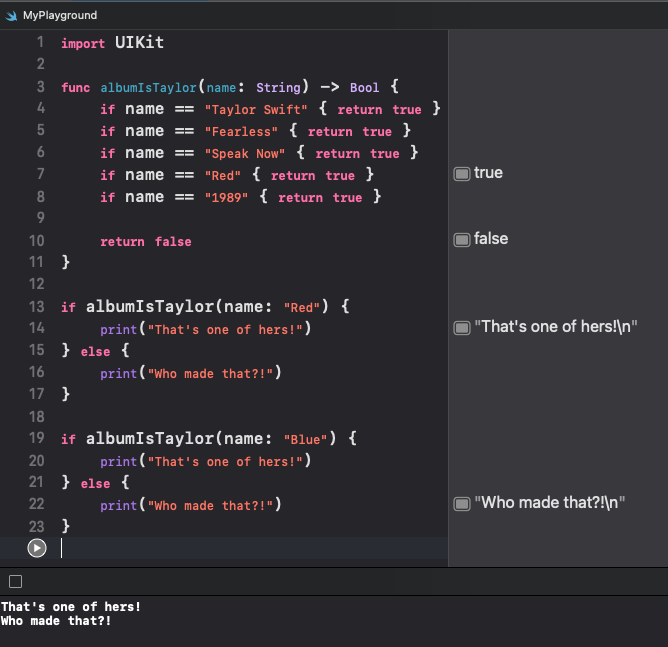The image size is (668, 647).
Task: Click line number 23 in the gutter
Action: click(x=37, y=527)
